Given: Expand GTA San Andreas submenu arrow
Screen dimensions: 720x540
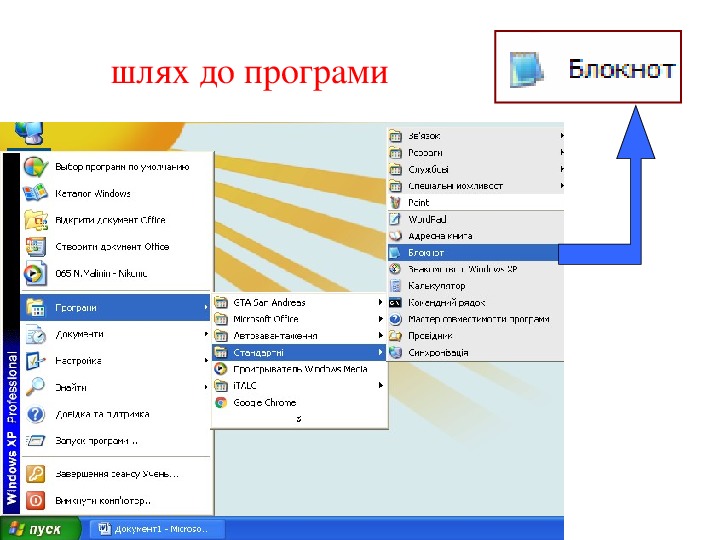Looking at the screenshot, I should 380,302.
